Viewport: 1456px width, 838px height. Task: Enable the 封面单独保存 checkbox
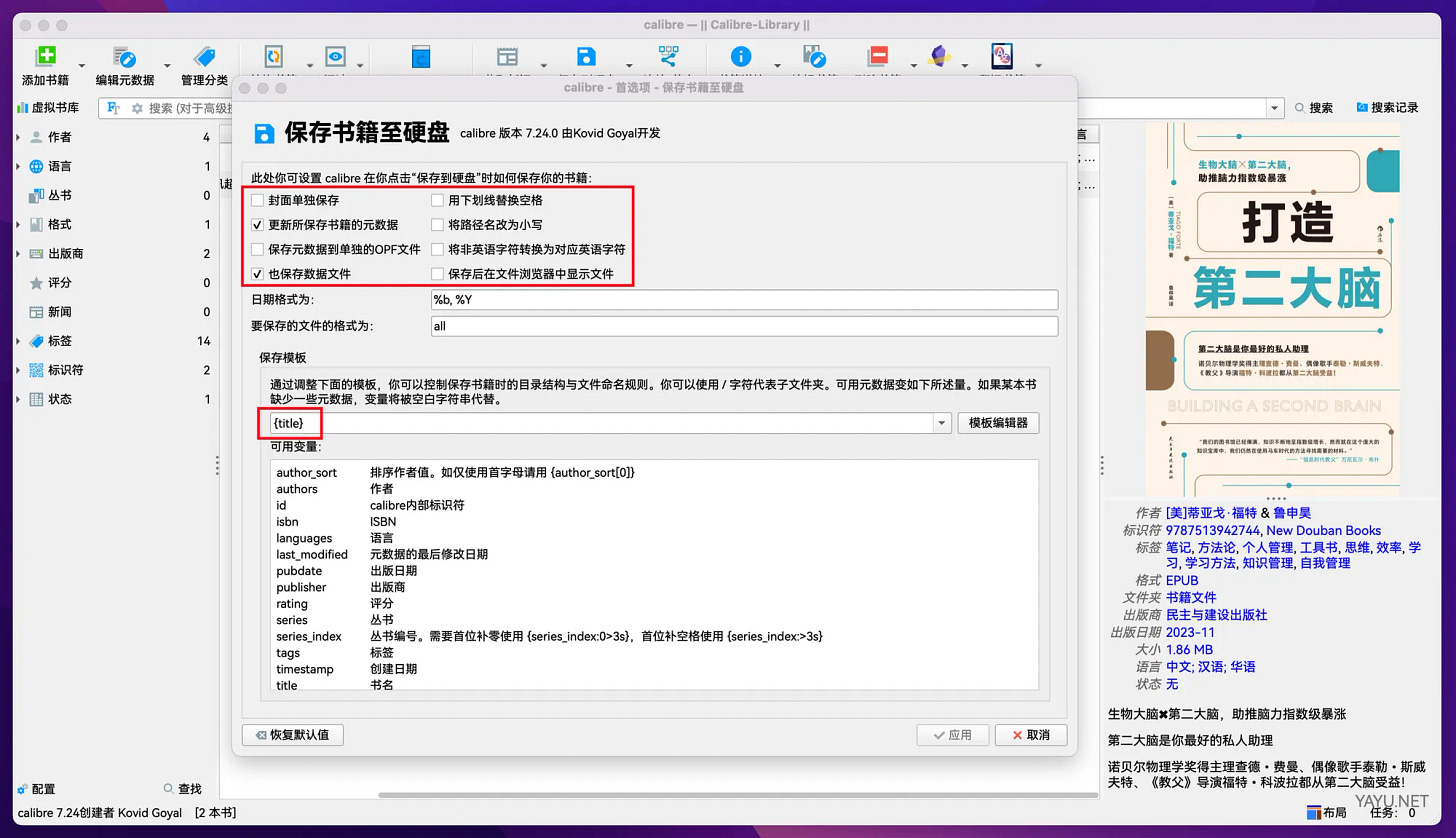pos(257,200)
